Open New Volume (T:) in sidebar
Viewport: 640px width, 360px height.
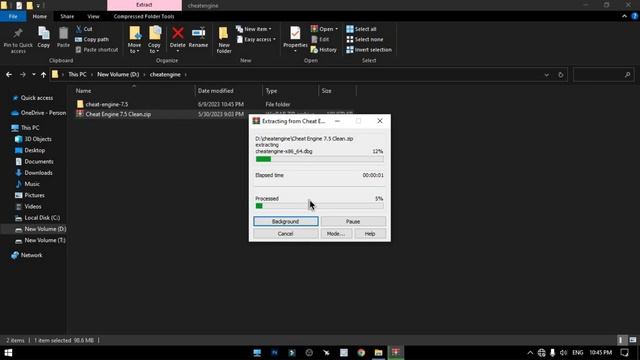click(x=44, y=240)
